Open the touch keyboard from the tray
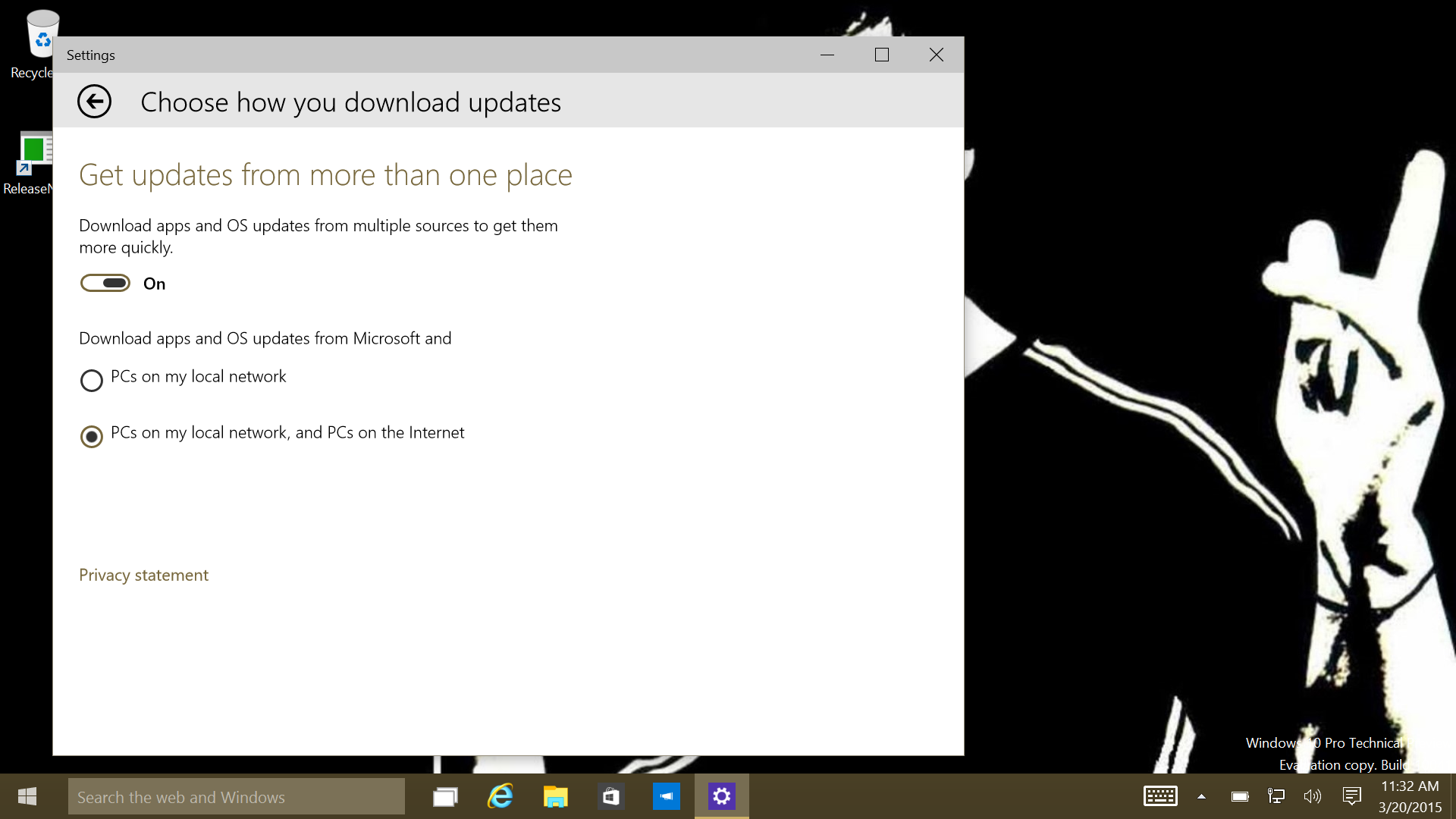 click(1160, 796)
